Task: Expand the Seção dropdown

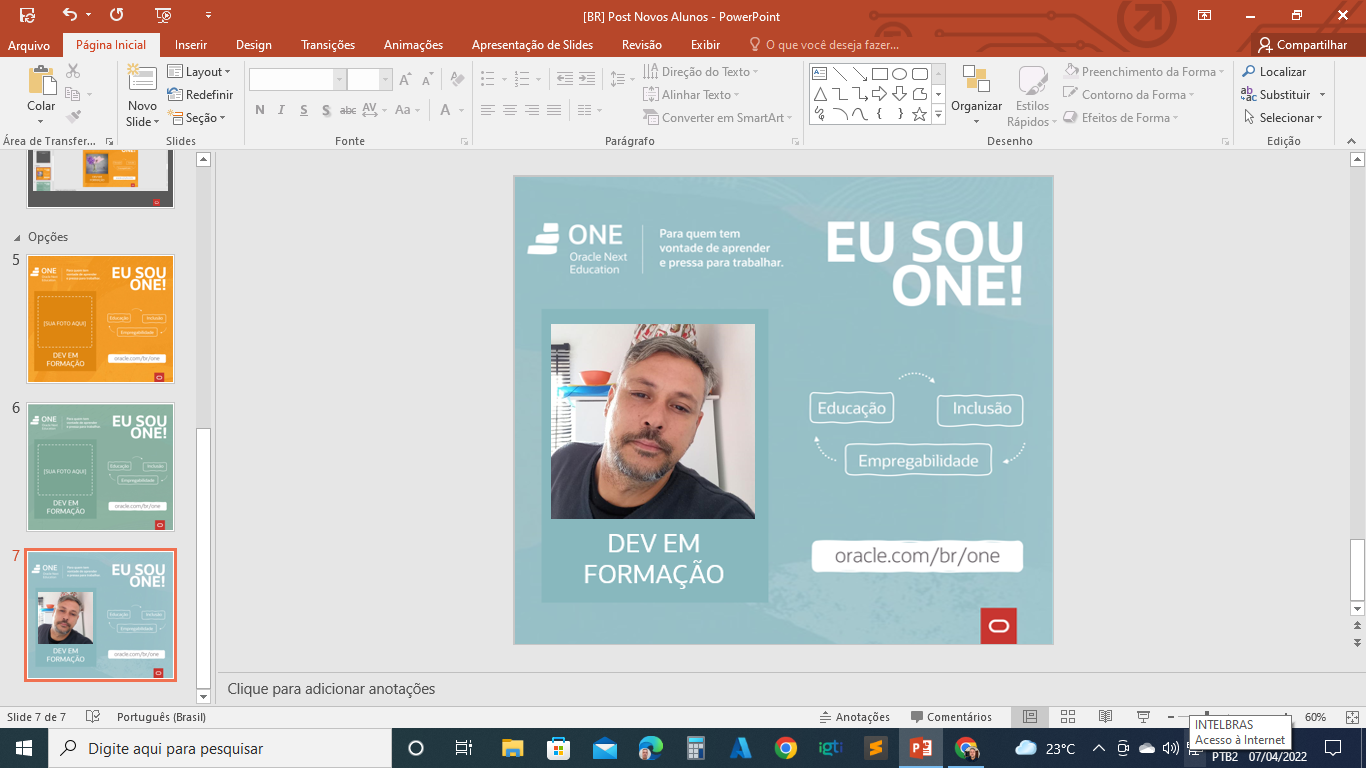Action: click(197, 118)
